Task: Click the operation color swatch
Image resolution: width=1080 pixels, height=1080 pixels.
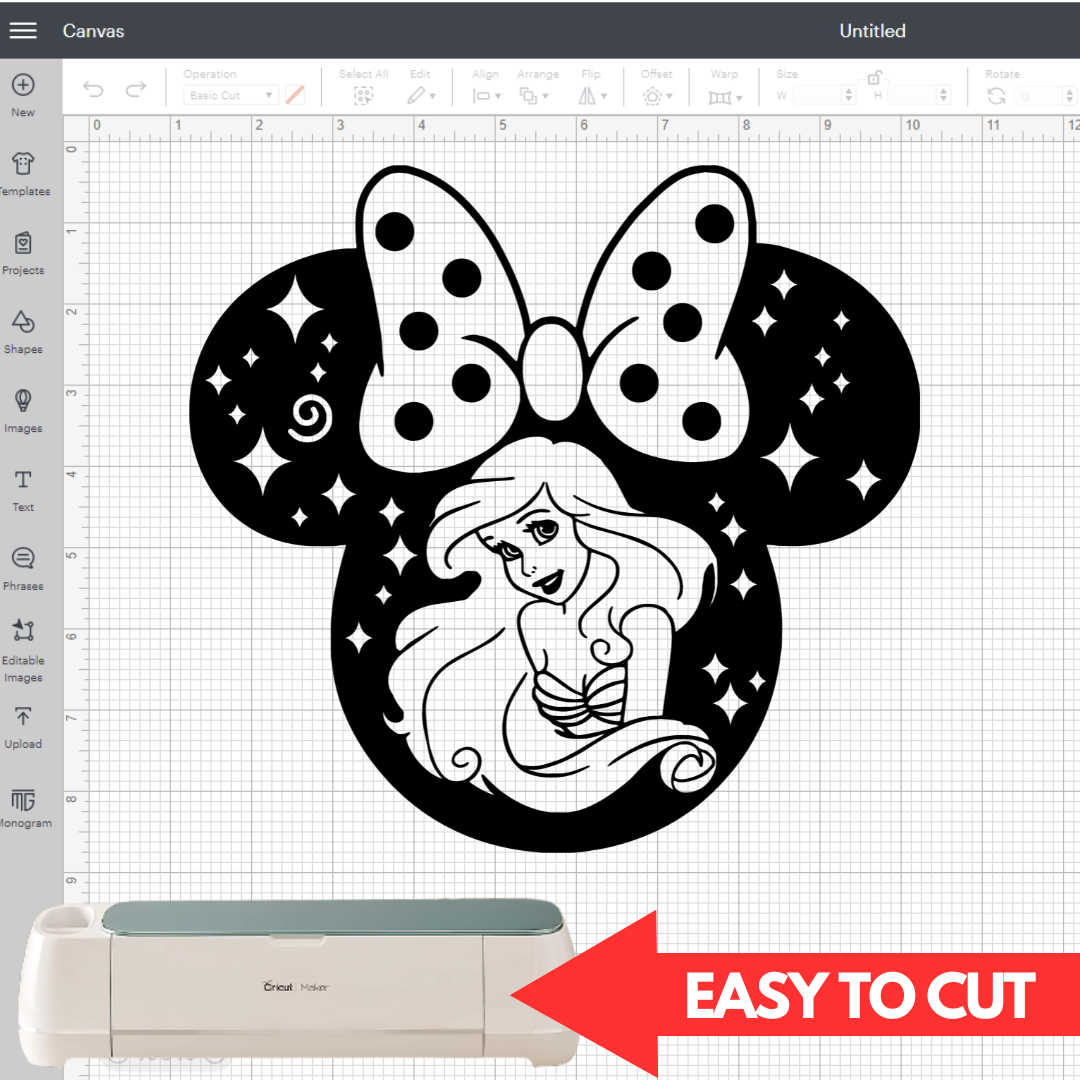Action: point(295,95)
